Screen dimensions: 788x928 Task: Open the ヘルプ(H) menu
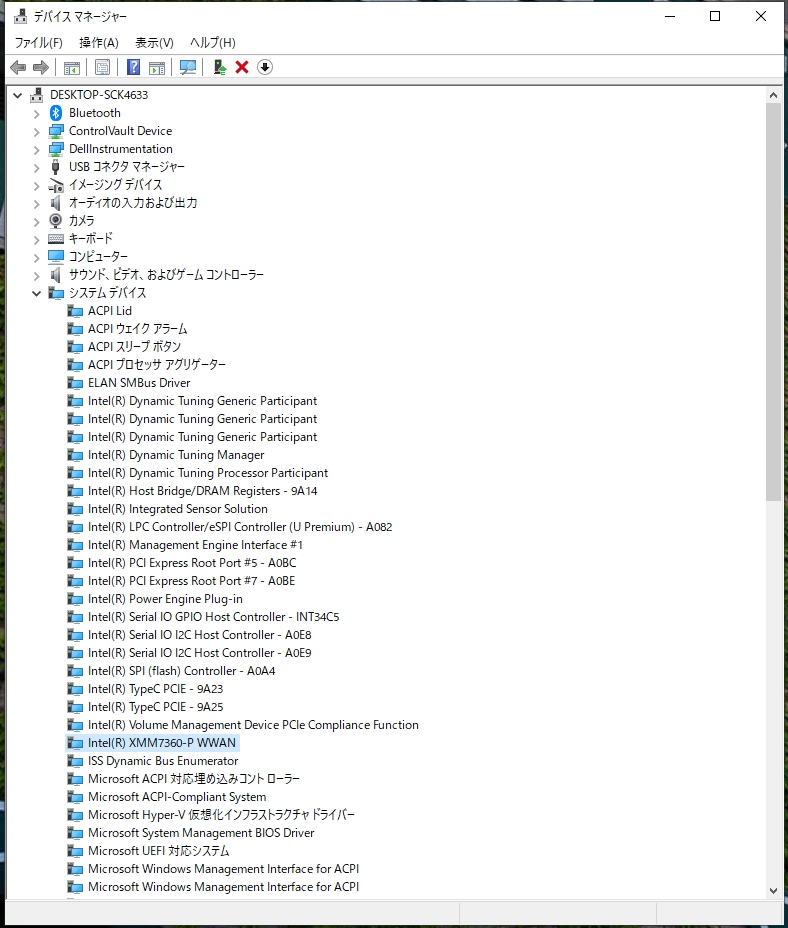[213, 43]
